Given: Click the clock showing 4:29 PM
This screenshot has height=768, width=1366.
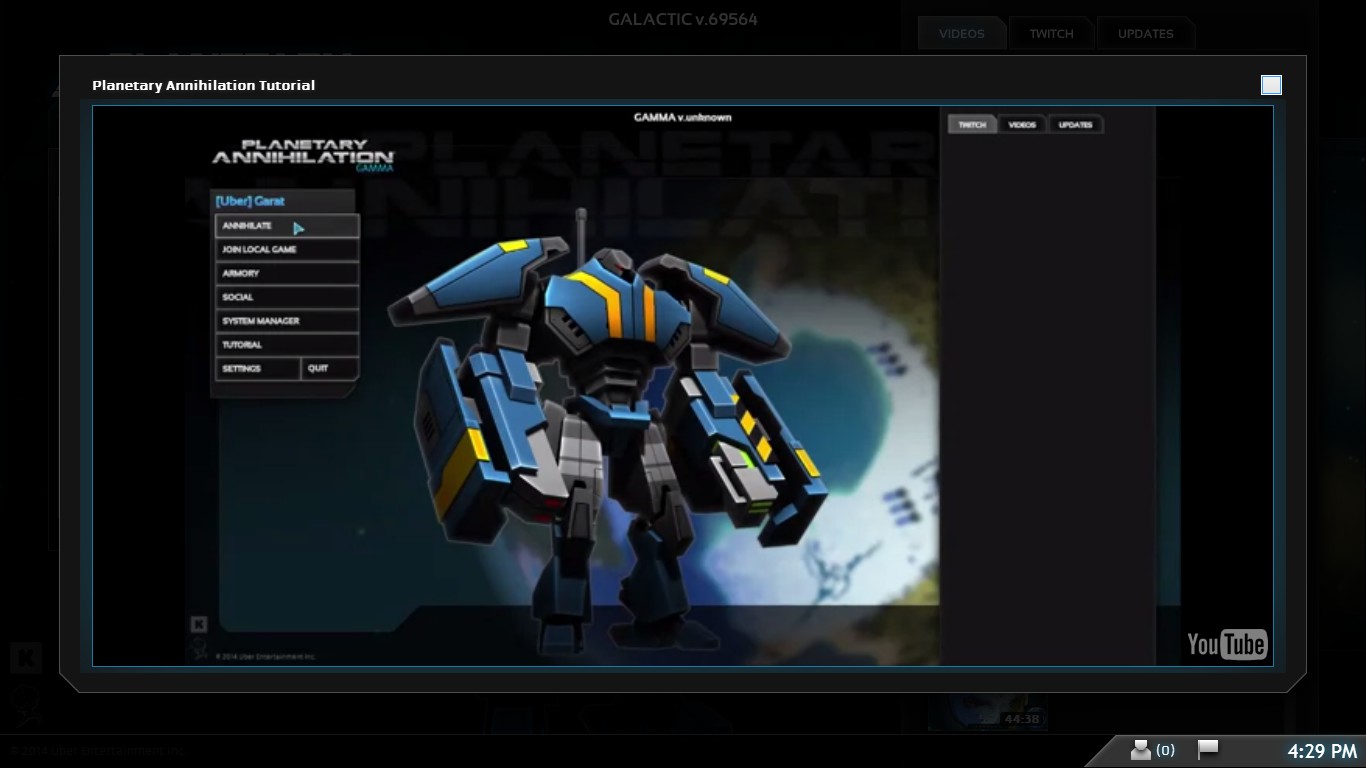Looking at the screenshot, I should coord(1321,751).
